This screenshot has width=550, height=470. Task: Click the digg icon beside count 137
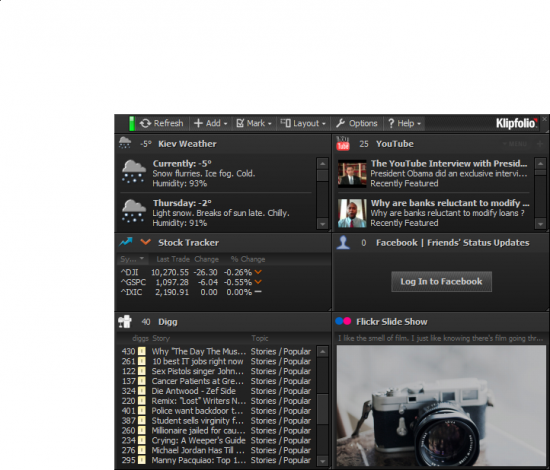click(x=142, y=381)
